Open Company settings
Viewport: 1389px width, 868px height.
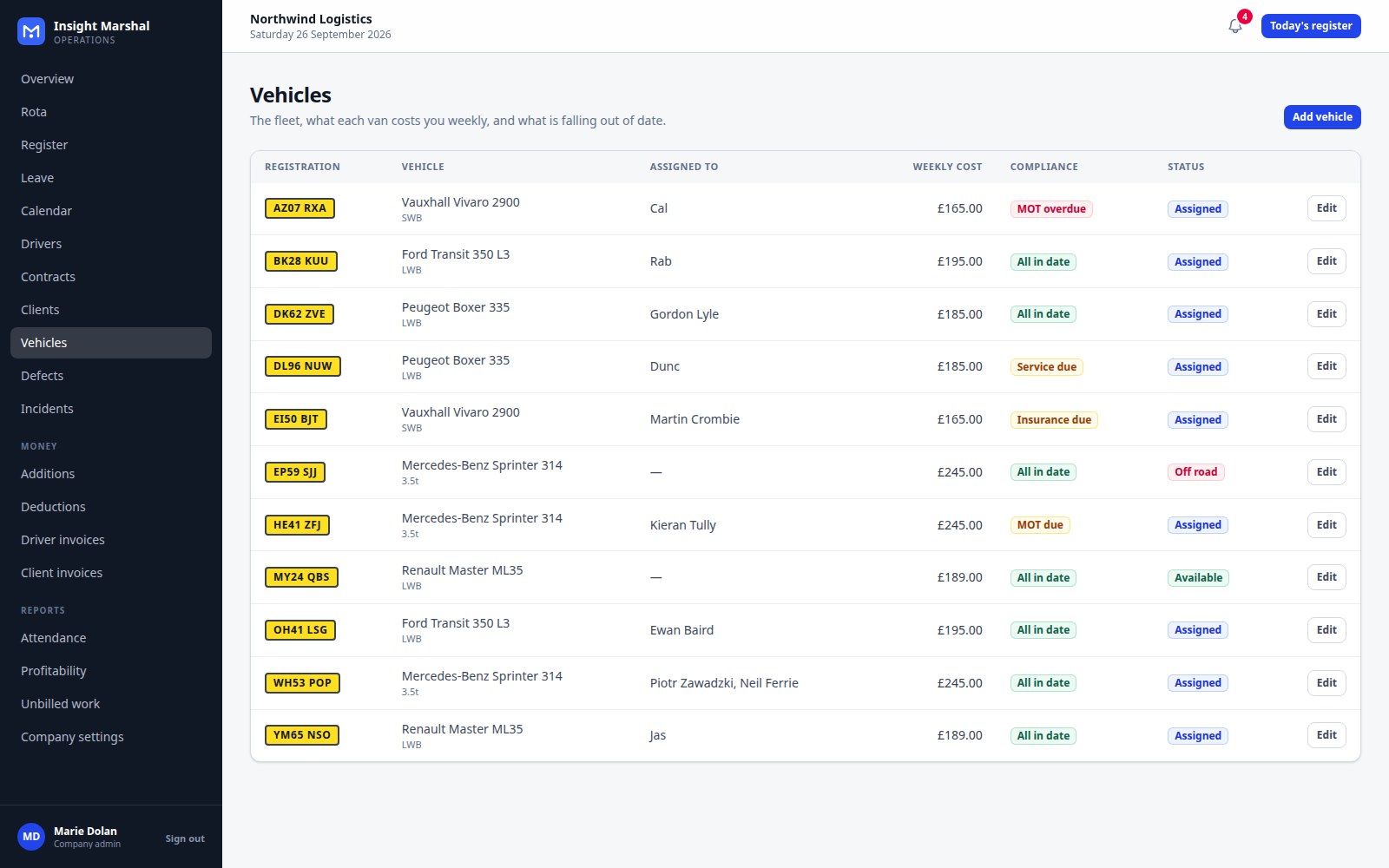111,737
